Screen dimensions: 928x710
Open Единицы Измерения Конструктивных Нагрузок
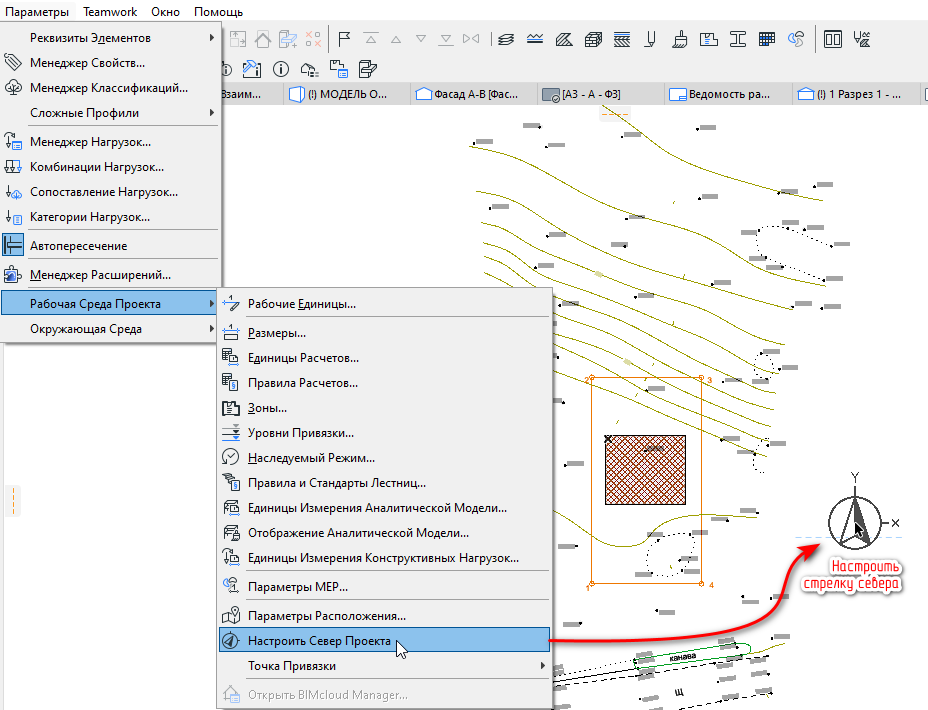[385, 557]
